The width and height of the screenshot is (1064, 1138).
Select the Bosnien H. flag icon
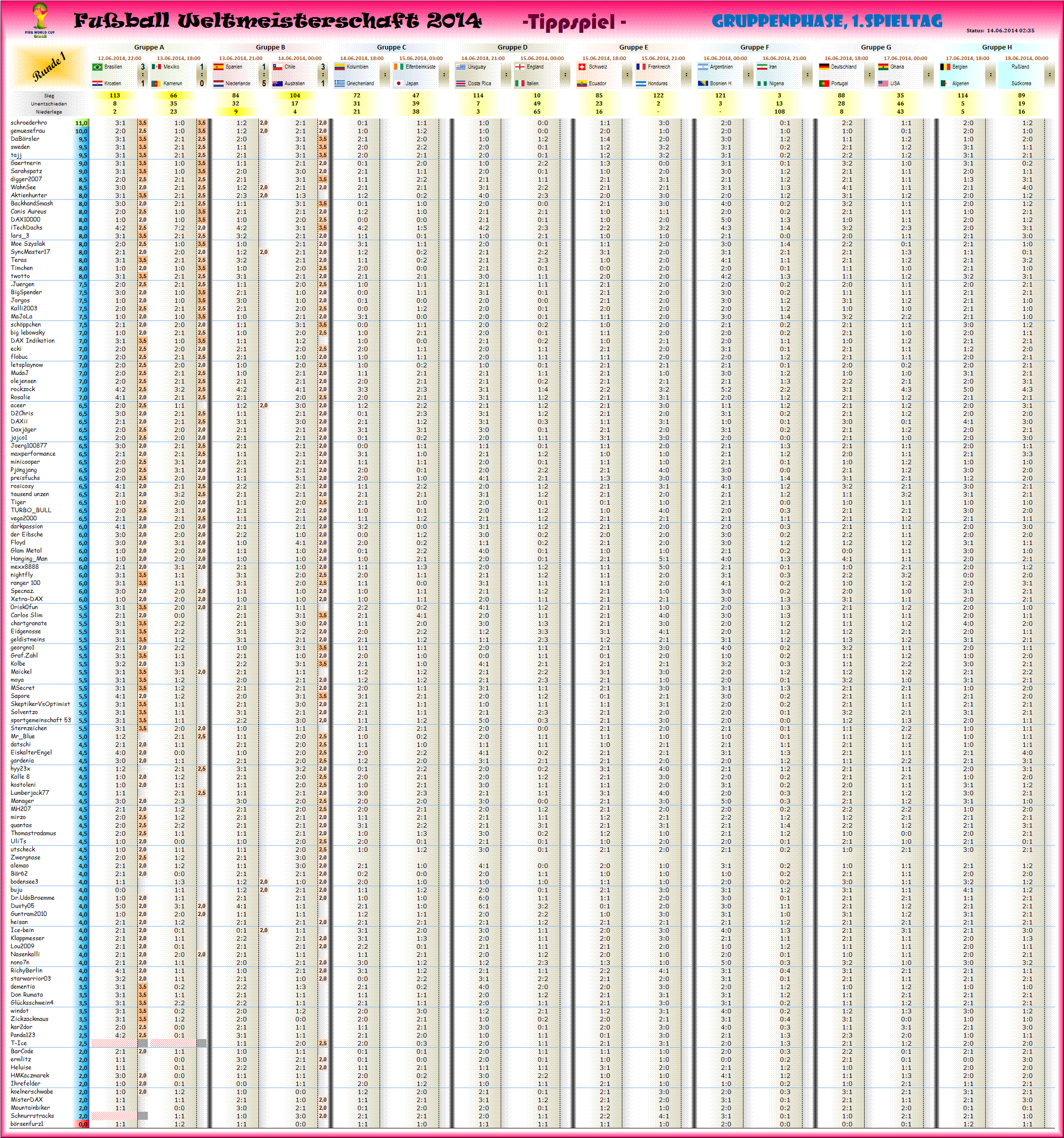[703, 84]
